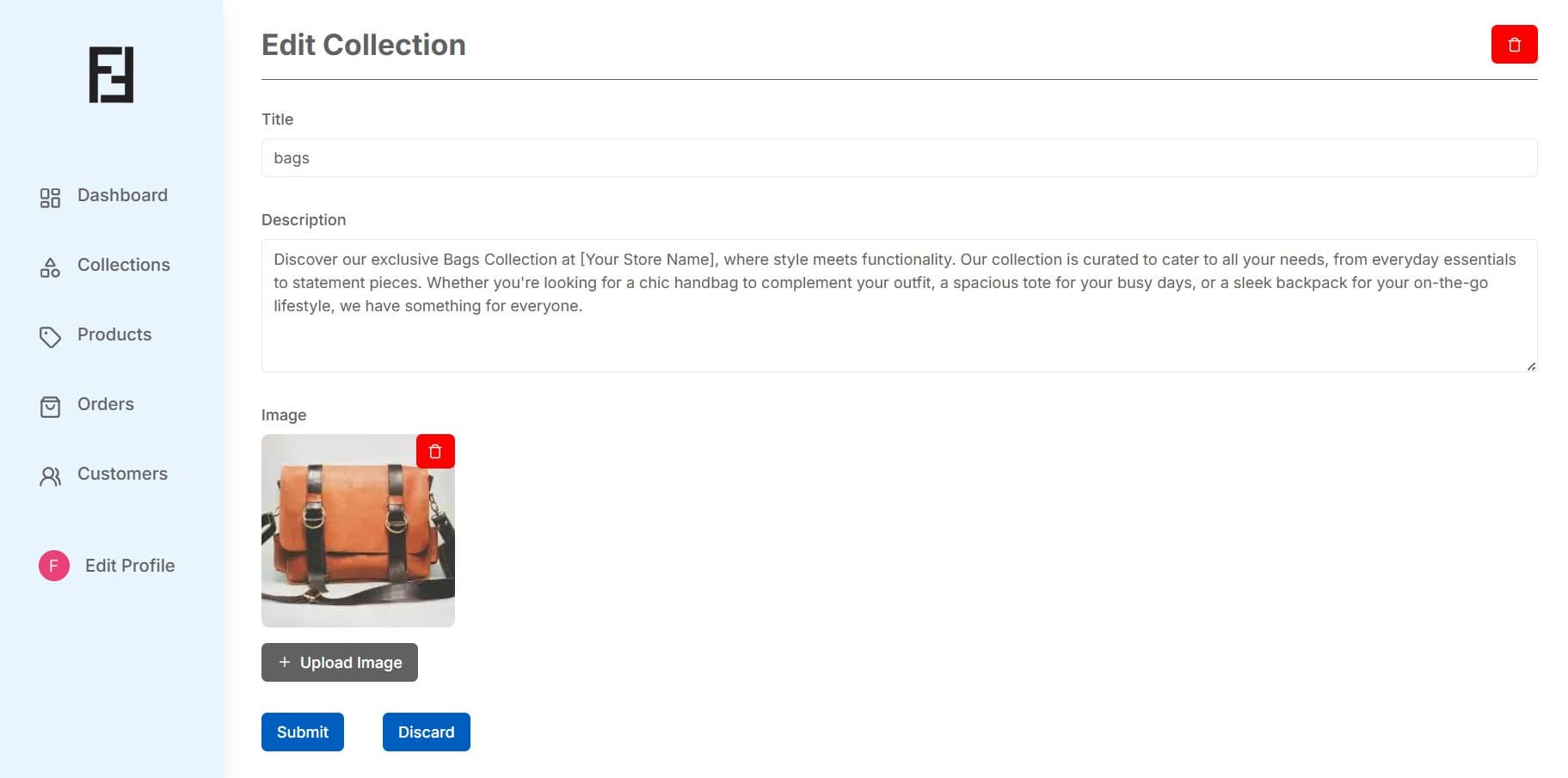The height and width of the screenshot is (778, 1568).
Task: Delete this collection with top trash button
Action: [x=1514, y=45]
